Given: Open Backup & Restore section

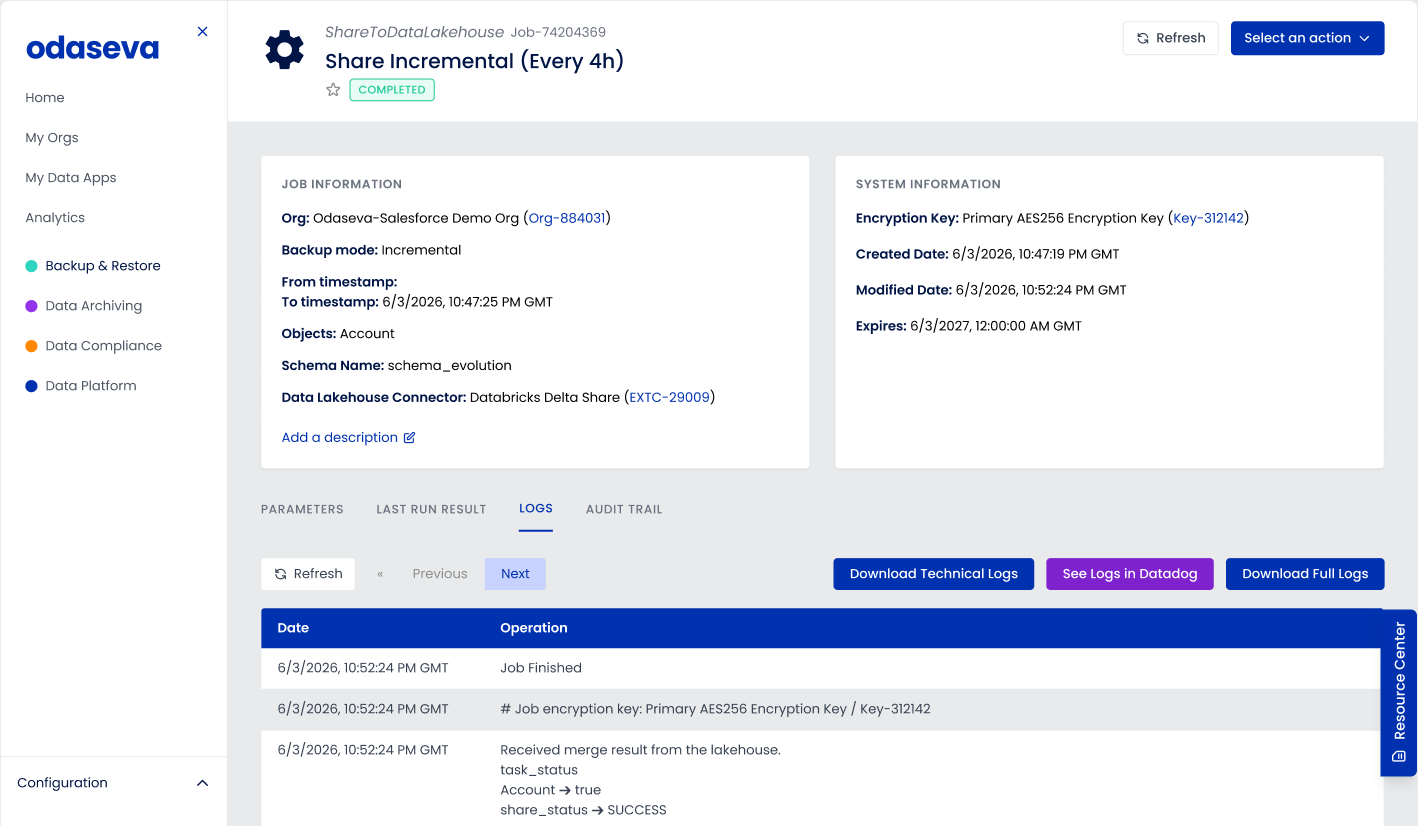Looking at the screenshot, I should [103, 266].
